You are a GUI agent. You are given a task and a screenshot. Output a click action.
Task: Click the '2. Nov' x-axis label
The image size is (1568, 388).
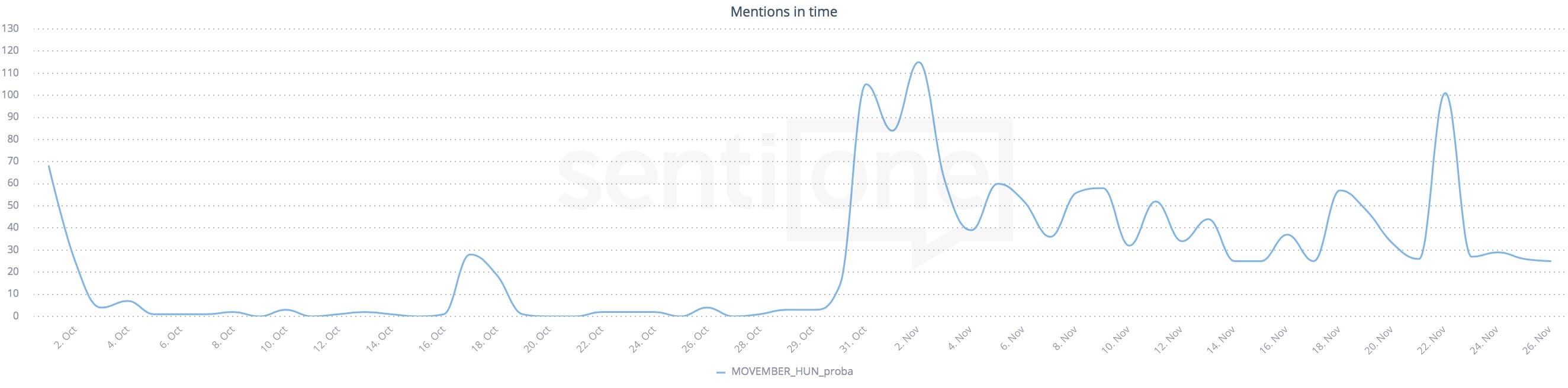907,338
